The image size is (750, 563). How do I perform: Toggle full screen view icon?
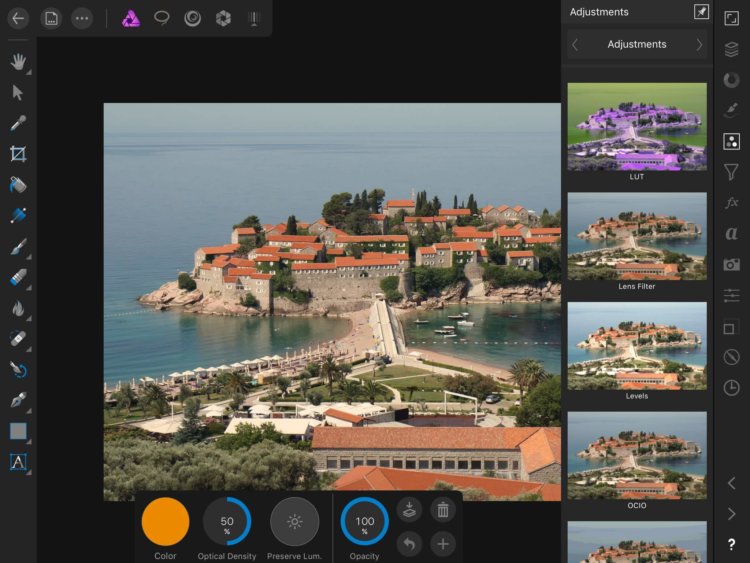pos(731,19)
